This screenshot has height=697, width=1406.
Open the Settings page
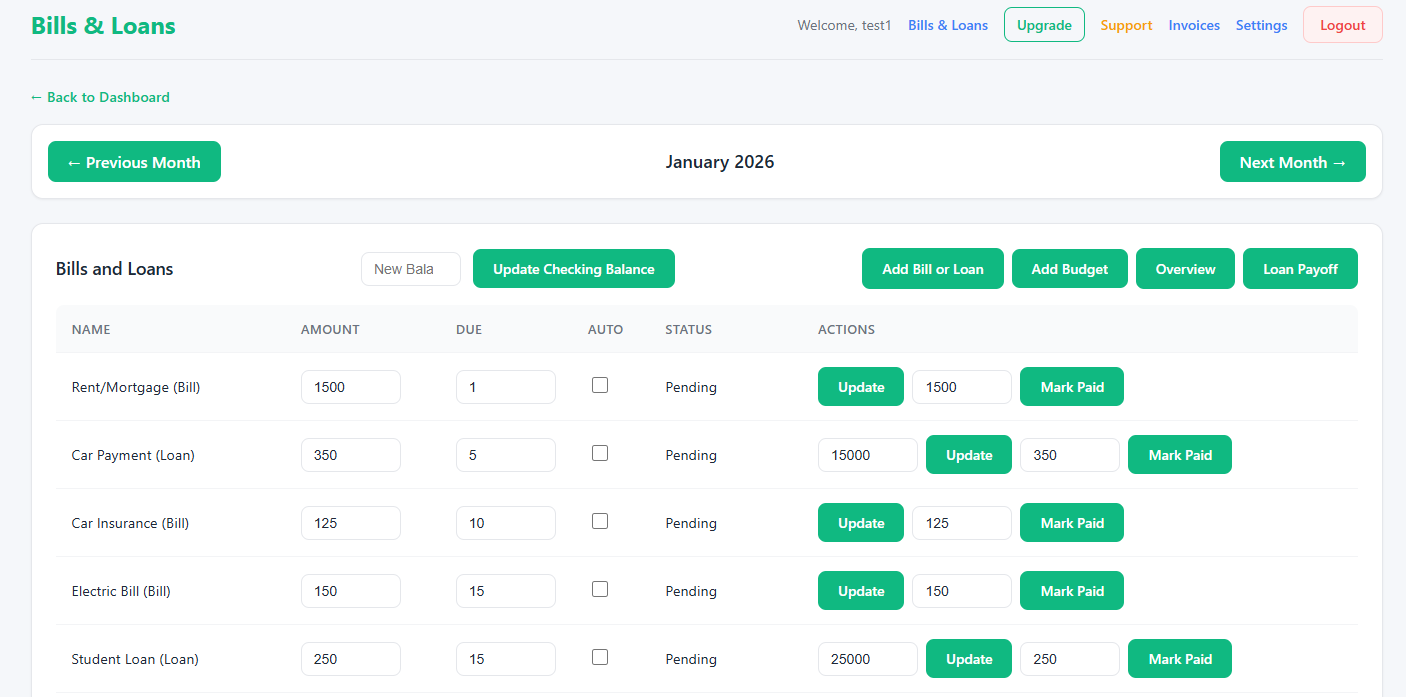point(1261,25)
